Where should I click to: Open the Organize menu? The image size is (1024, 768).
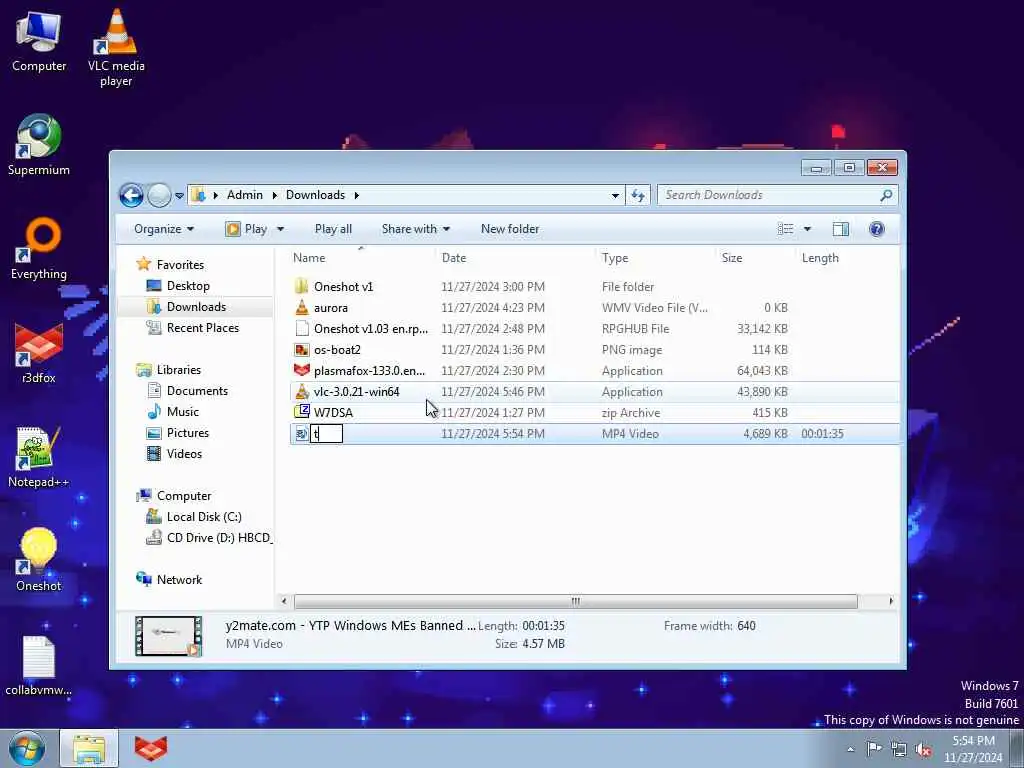tap(164, 229)
